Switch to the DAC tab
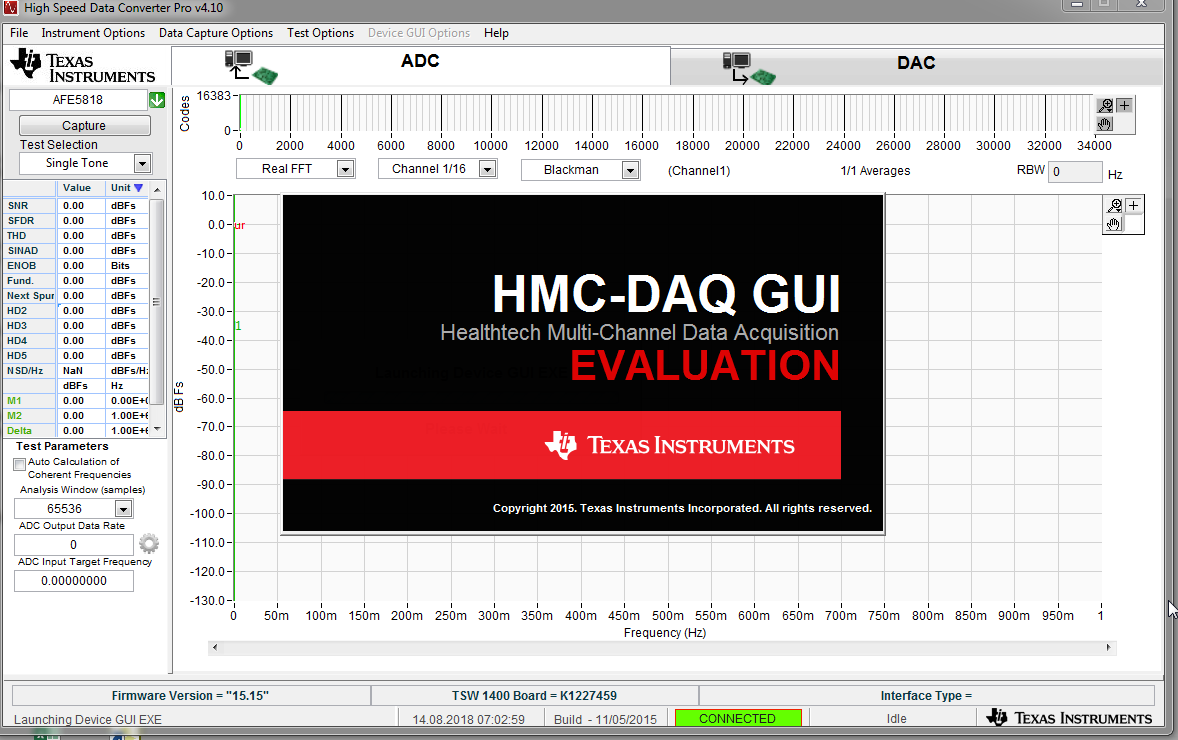This screenshot has height=740, width=1178. click(x=917, y=66)
